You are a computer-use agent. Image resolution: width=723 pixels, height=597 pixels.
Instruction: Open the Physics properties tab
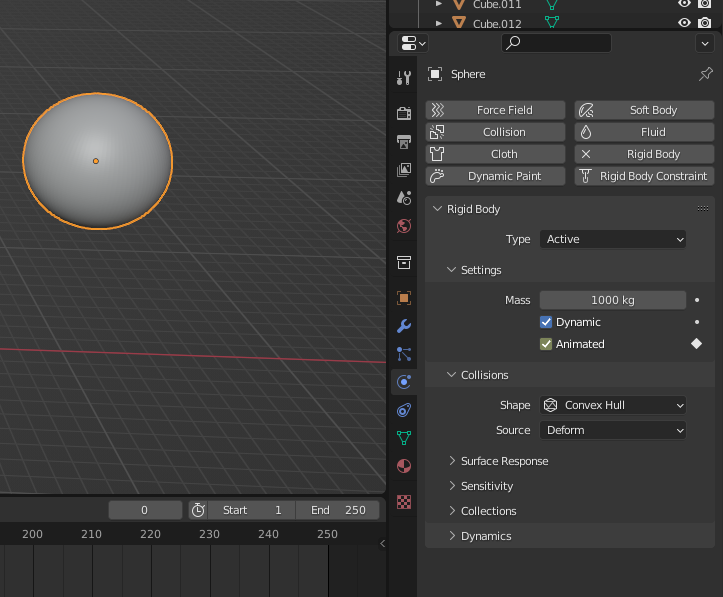click(404, 382)
